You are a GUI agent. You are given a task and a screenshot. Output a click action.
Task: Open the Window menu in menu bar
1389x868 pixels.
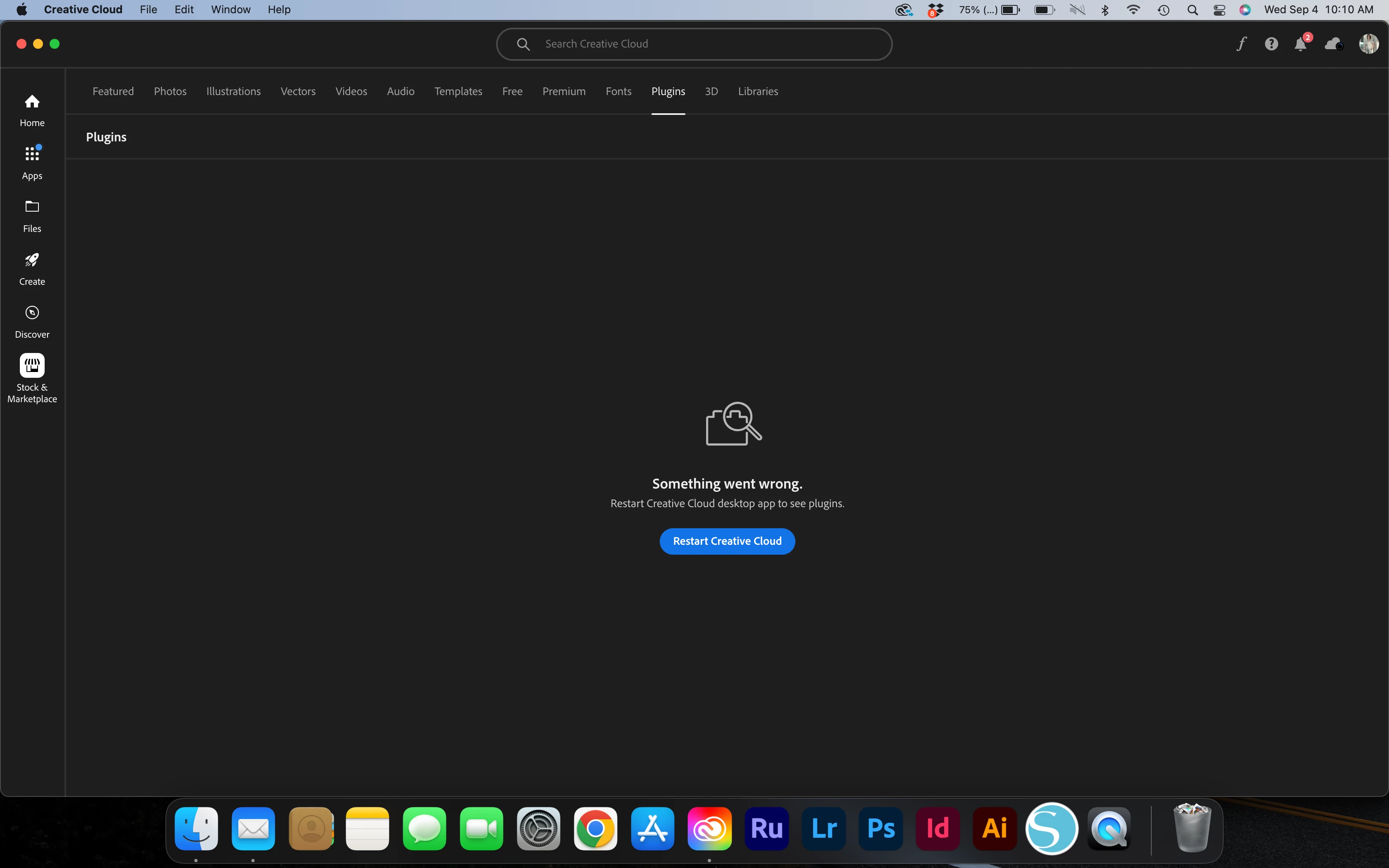230,10
